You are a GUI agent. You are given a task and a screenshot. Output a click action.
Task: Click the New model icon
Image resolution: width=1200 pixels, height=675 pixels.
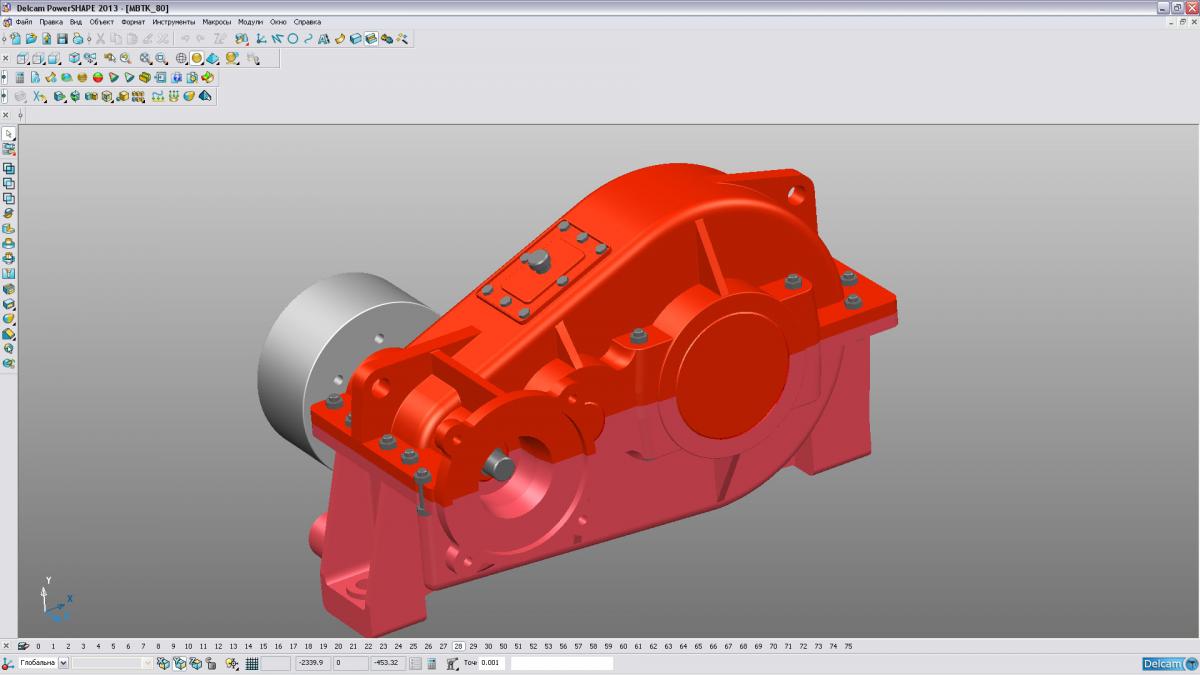tap(16, 39)
